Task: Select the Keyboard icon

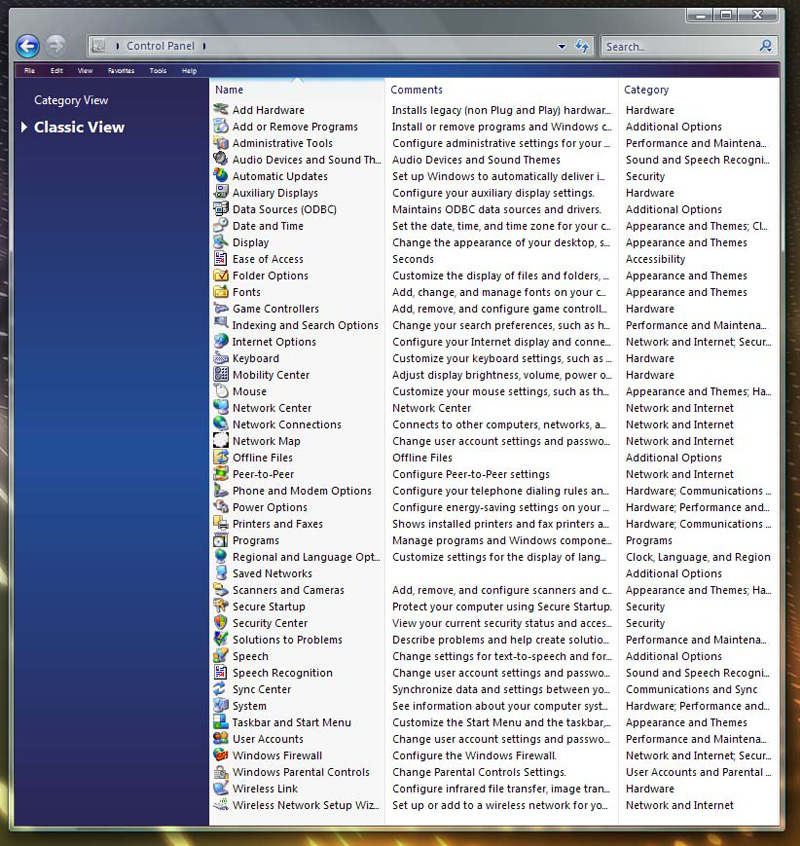Action: click(221, 358)
